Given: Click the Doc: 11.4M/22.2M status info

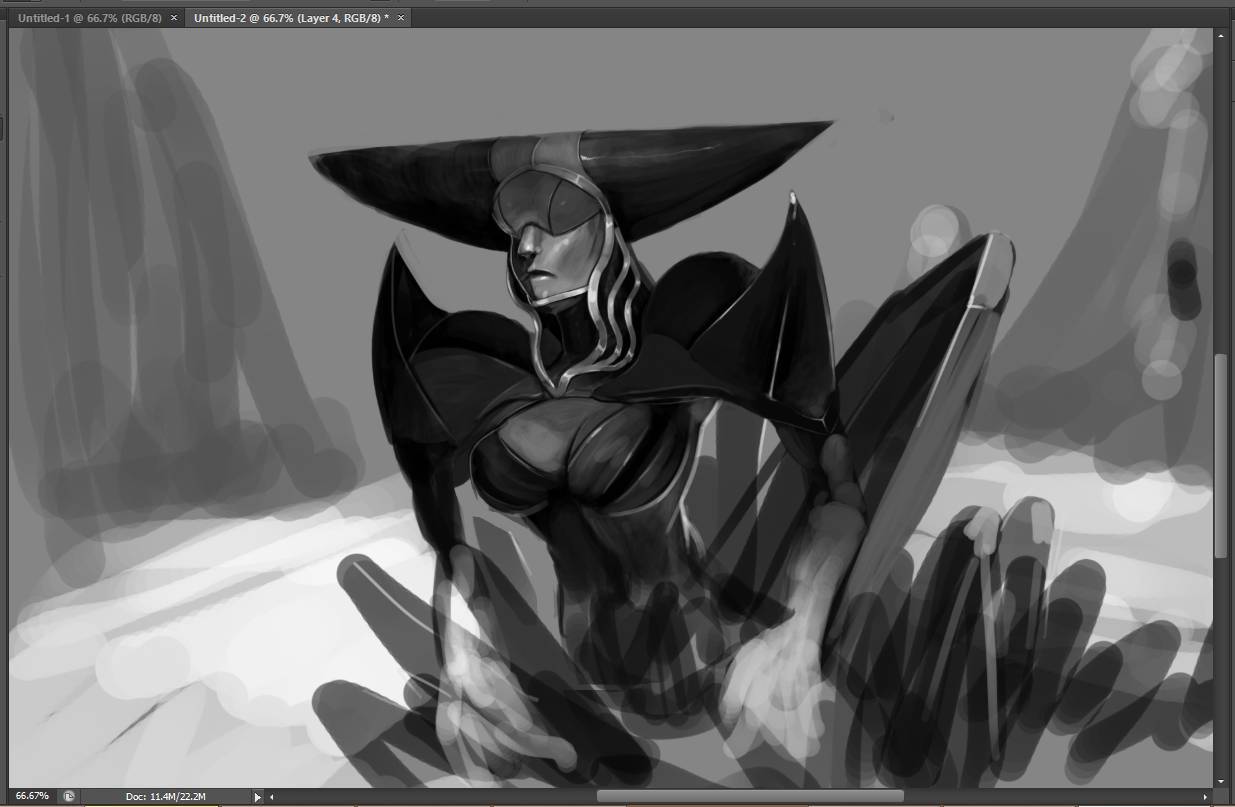Looking at the screenshot, I should [x=166, y=796].
